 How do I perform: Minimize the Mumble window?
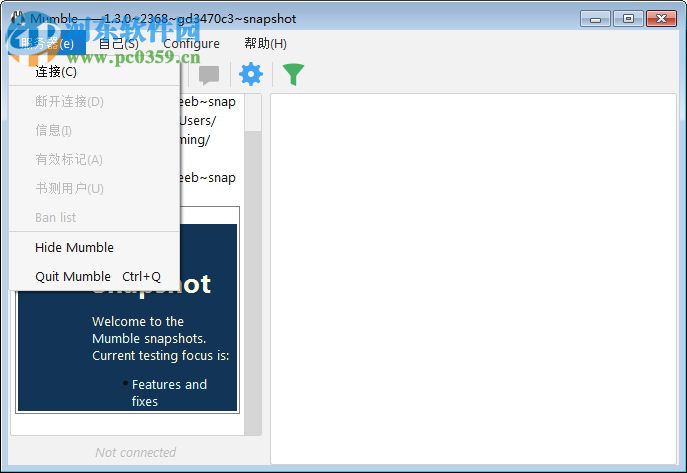(595, 19)
